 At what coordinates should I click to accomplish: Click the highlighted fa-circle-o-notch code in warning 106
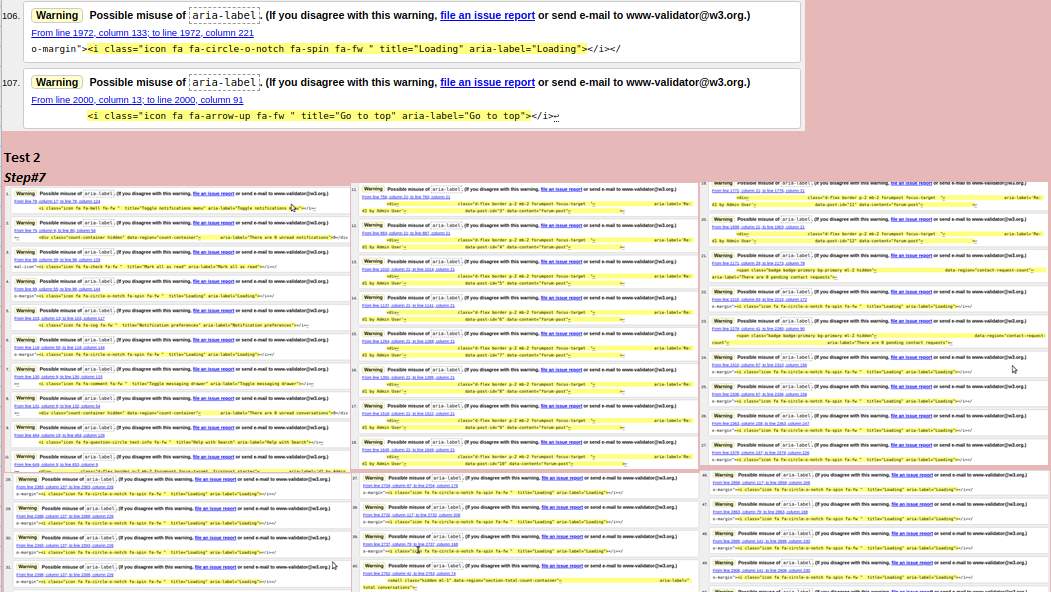point(337,49)
